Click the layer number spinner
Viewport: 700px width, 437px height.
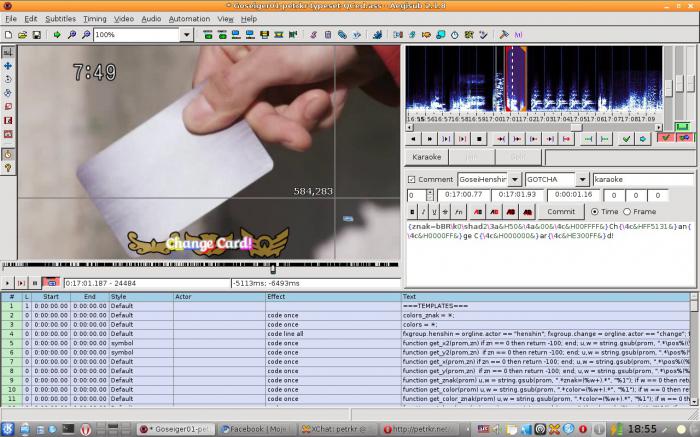click(x=429, y=195)
